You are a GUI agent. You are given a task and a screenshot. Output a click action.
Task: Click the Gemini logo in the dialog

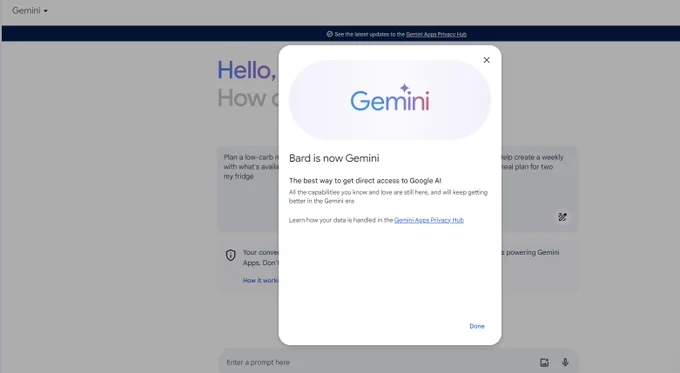tap(389, 98)
